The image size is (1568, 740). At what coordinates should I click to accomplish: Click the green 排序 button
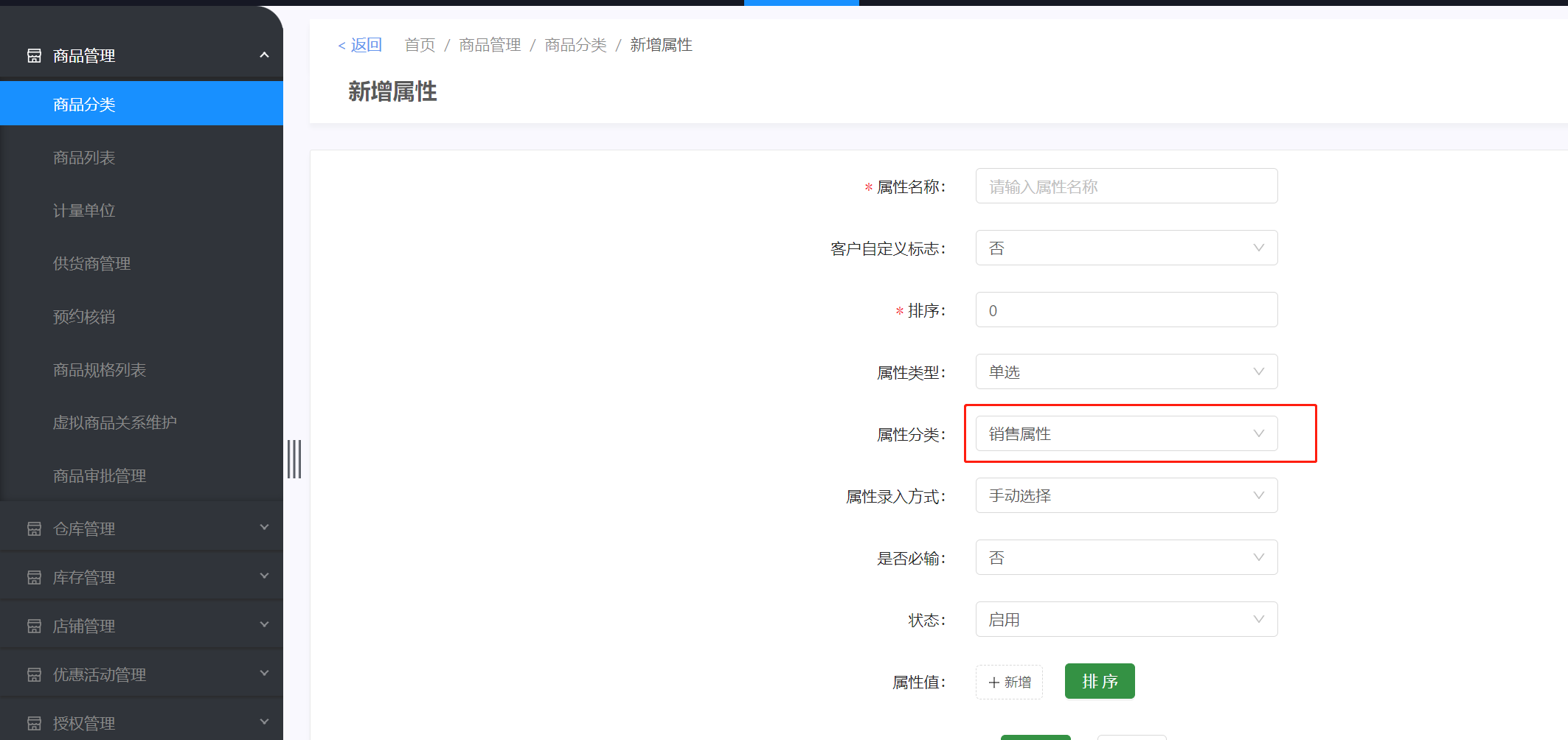click(x=1099, y=681)
